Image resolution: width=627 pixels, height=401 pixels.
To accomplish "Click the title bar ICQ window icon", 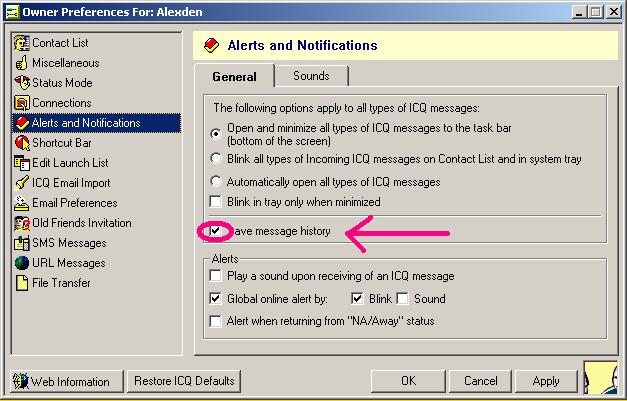I will click(13, 12).
